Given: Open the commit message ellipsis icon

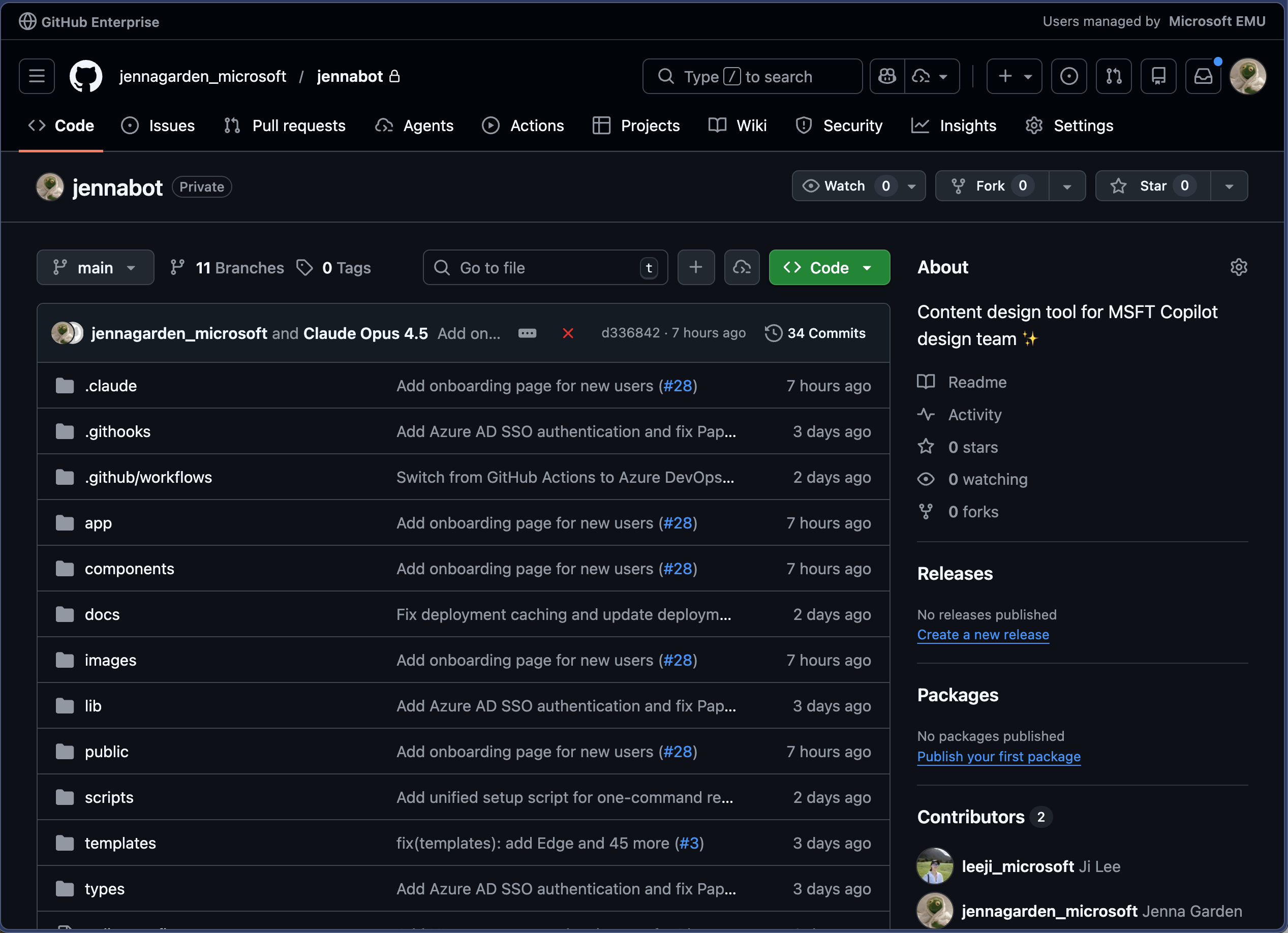Looking at the screenshot, I should [x=528, y=333].
